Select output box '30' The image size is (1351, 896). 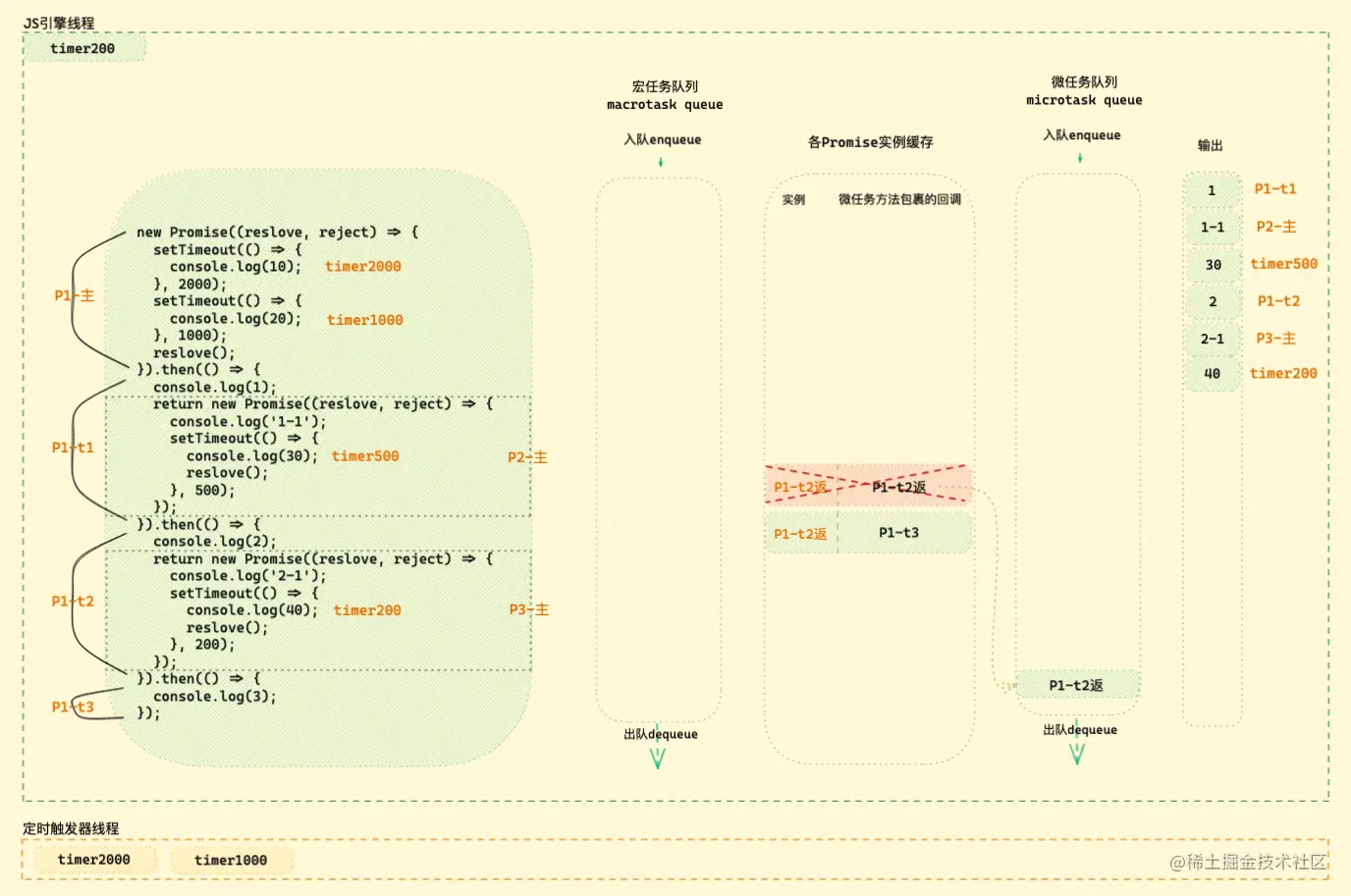[1212, 264]
